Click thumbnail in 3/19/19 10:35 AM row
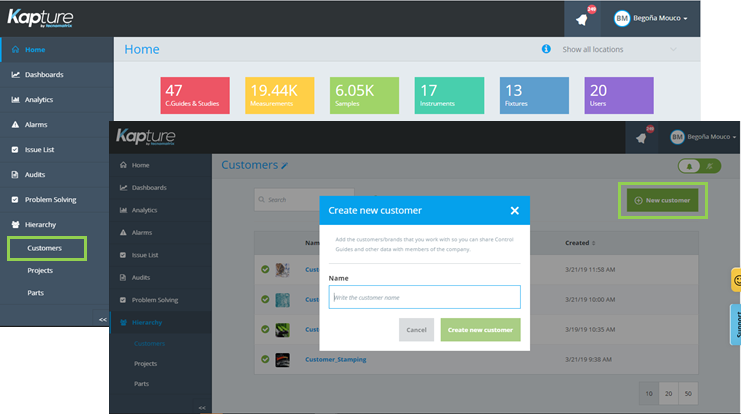 (283, 330)
